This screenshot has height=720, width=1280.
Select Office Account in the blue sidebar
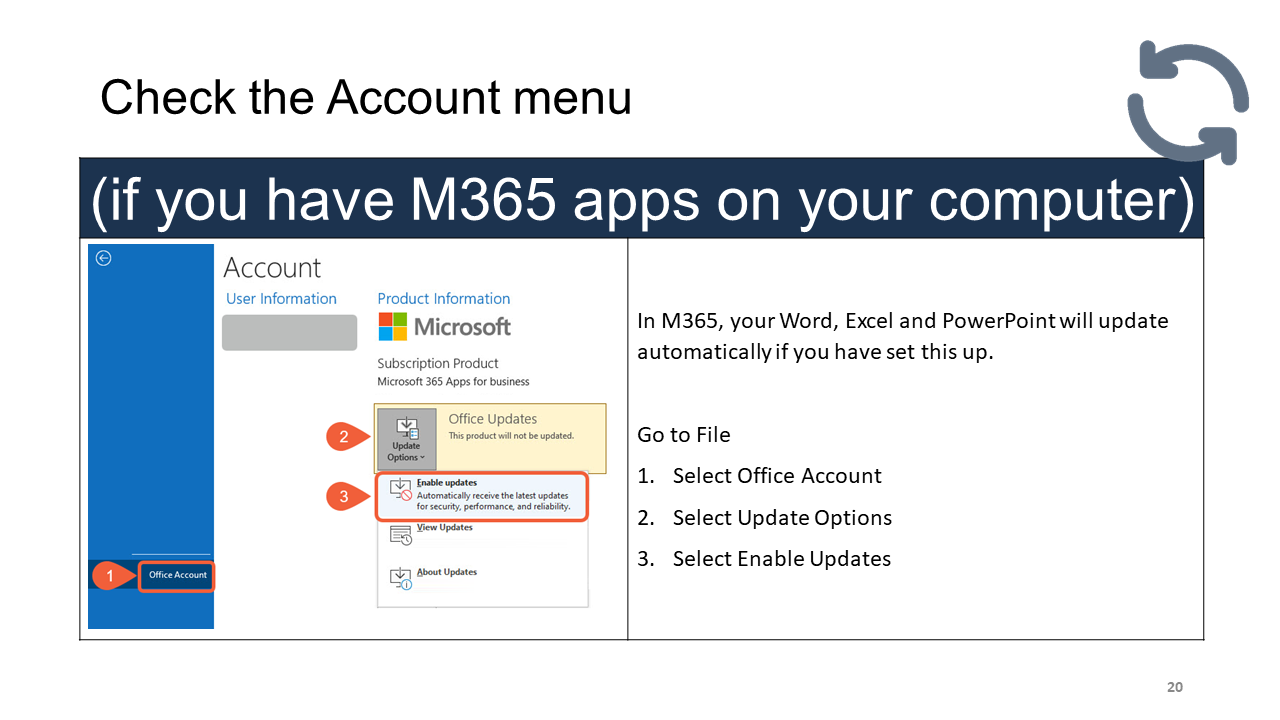pos(177,575)
